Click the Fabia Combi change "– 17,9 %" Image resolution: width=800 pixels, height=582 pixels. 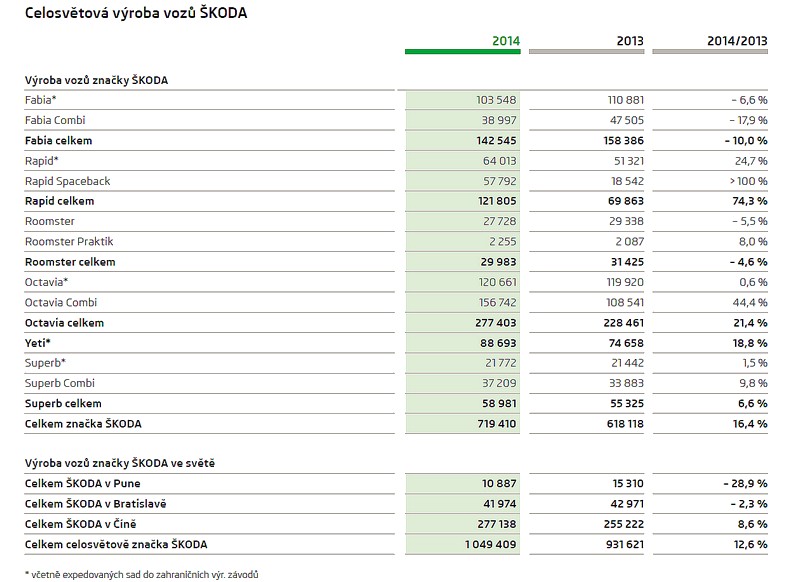748,120
